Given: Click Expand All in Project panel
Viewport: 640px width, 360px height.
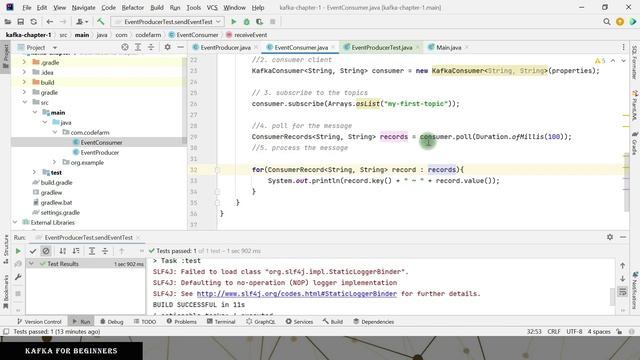Looking at the screenshot, I should [138, 47].
